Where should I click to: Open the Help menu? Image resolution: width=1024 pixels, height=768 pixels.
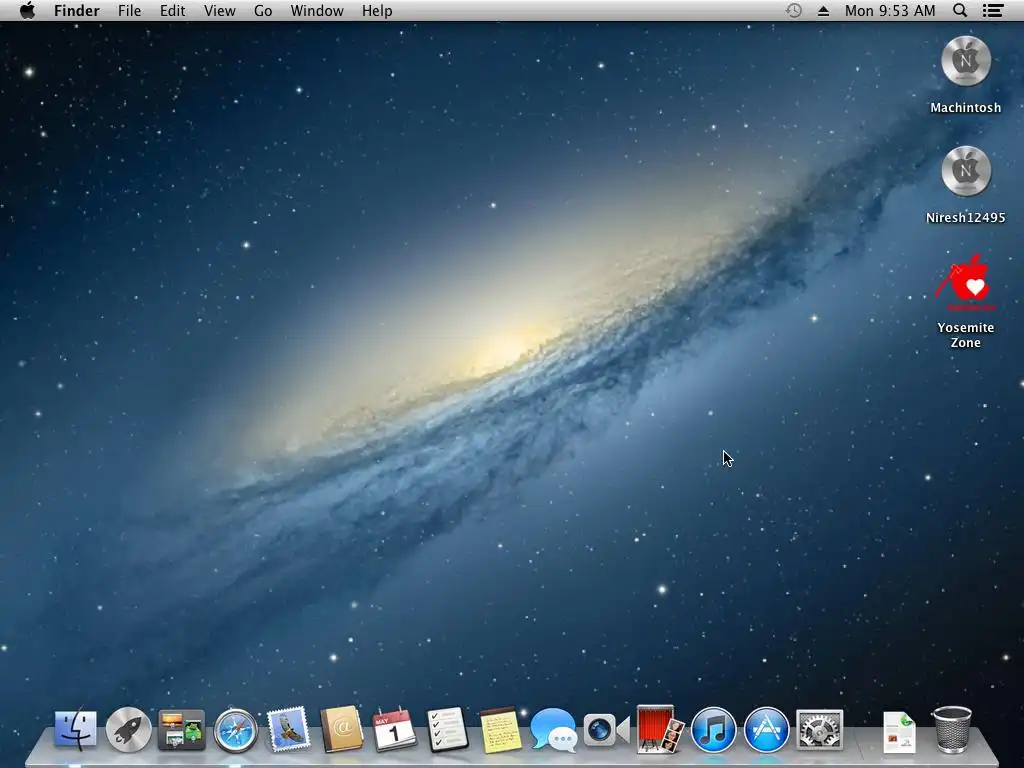(x=377, y=10)
